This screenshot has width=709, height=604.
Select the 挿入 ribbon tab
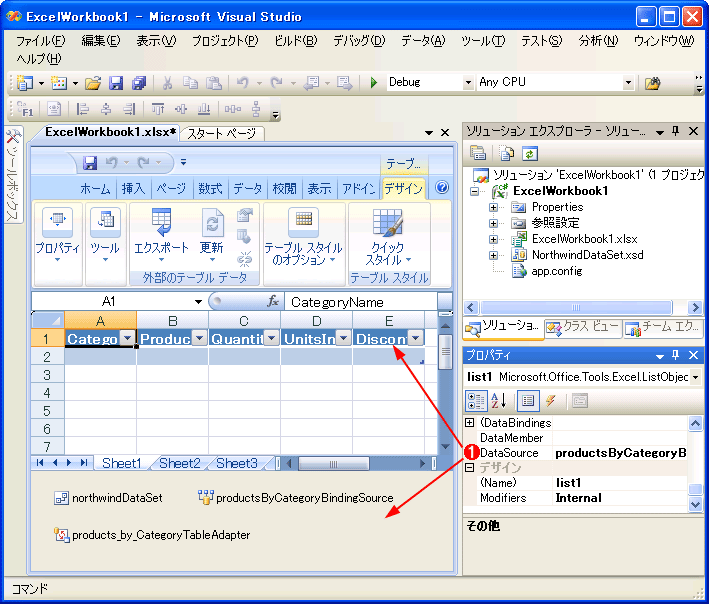pyautogui.click(x=133, y=189)
